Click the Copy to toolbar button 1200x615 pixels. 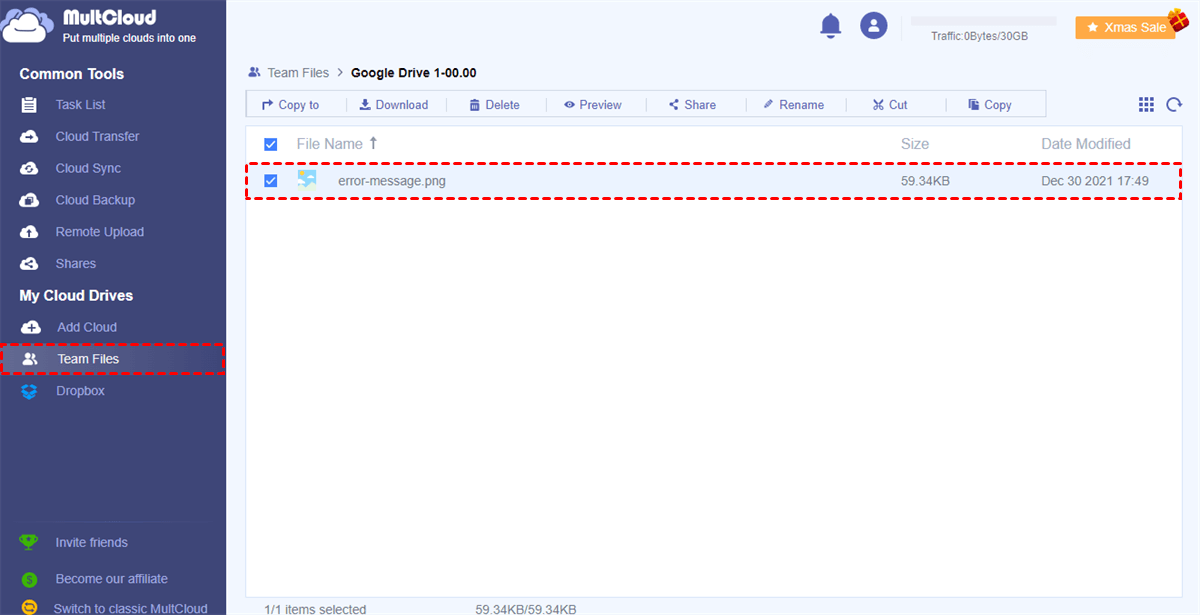tap(290, 105)
